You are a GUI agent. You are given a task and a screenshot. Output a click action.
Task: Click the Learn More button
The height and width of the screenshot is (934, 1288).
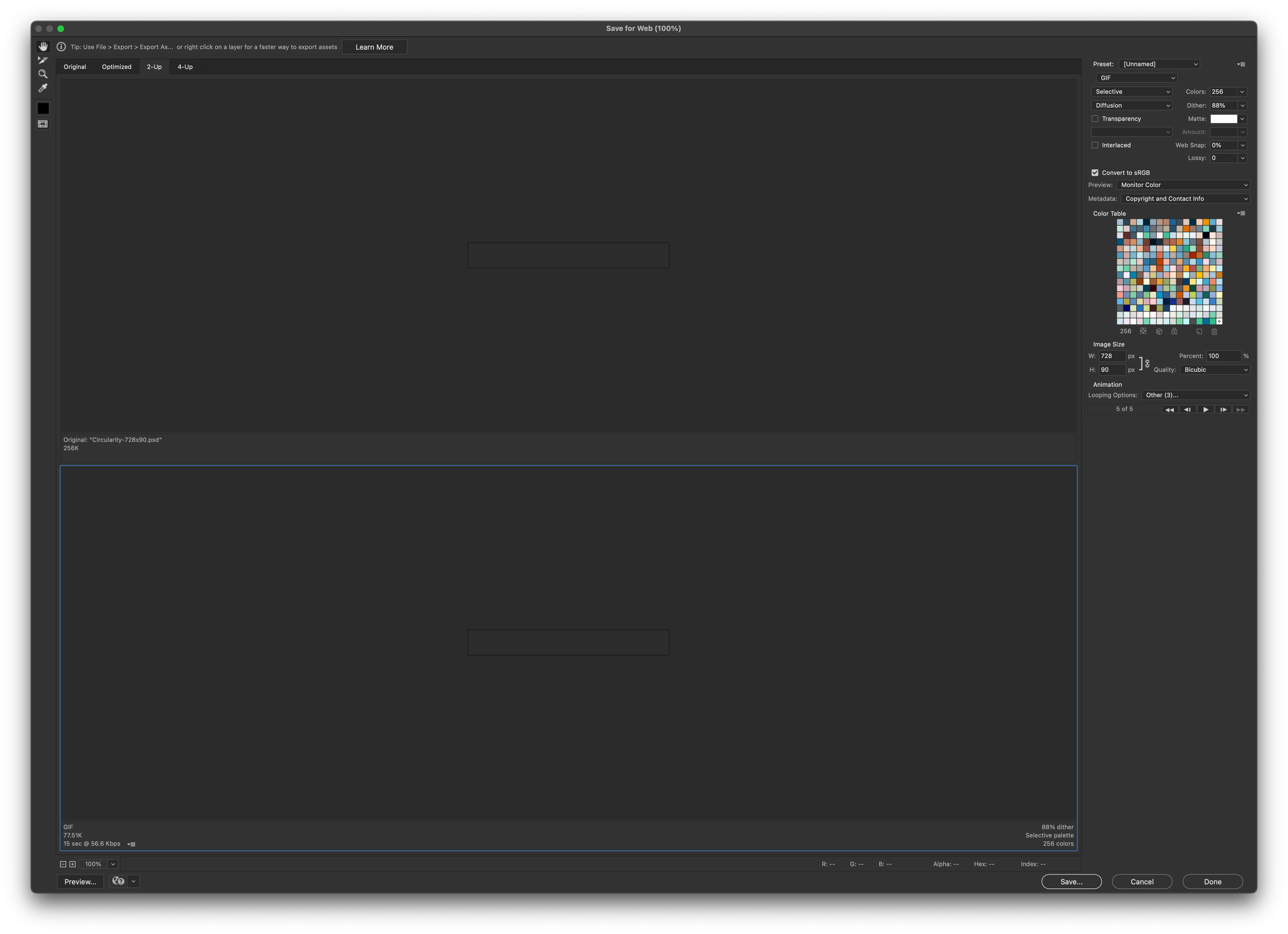tap(374, 47)
